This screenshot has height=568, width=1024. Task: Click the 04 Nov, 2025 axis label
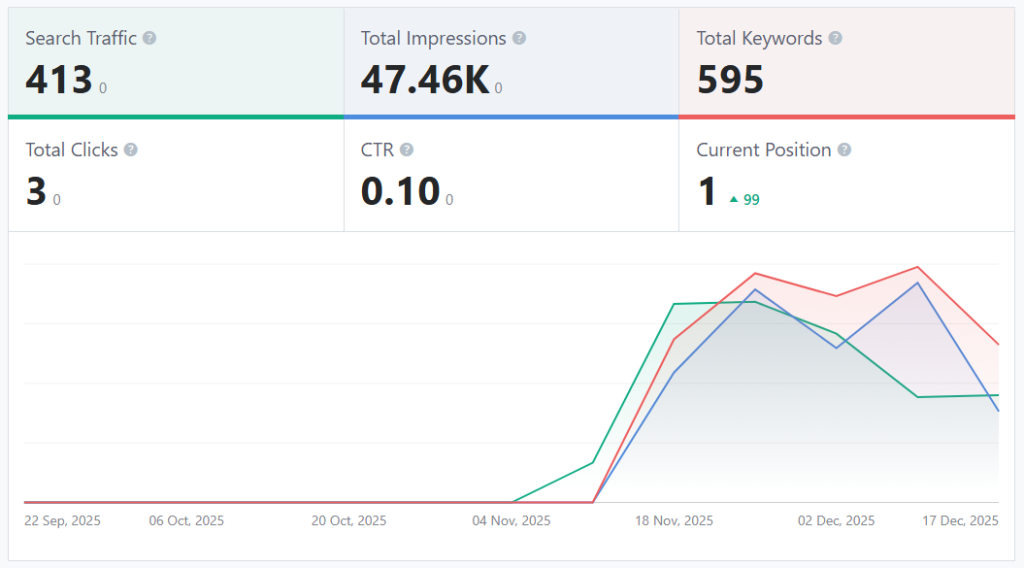[511, 520]
